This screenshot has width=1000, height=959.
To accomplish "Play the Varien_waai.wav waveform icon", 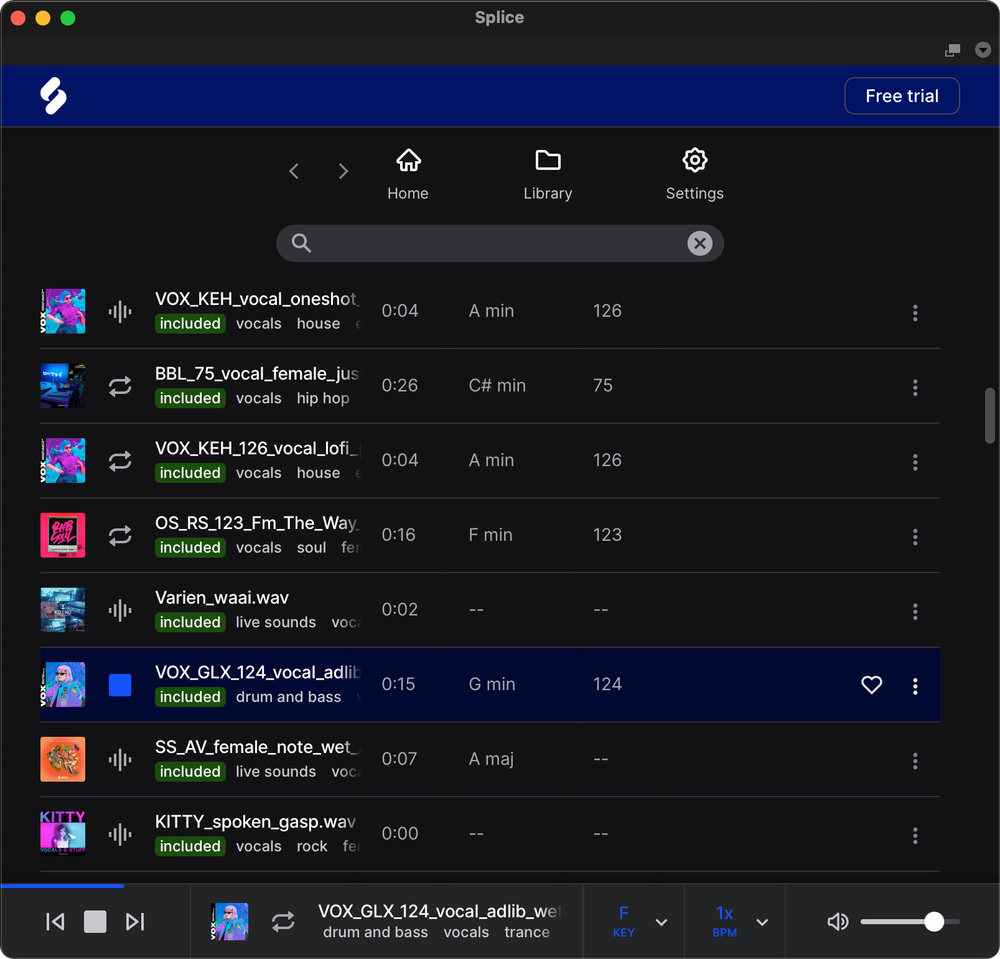I will [120, 610].
